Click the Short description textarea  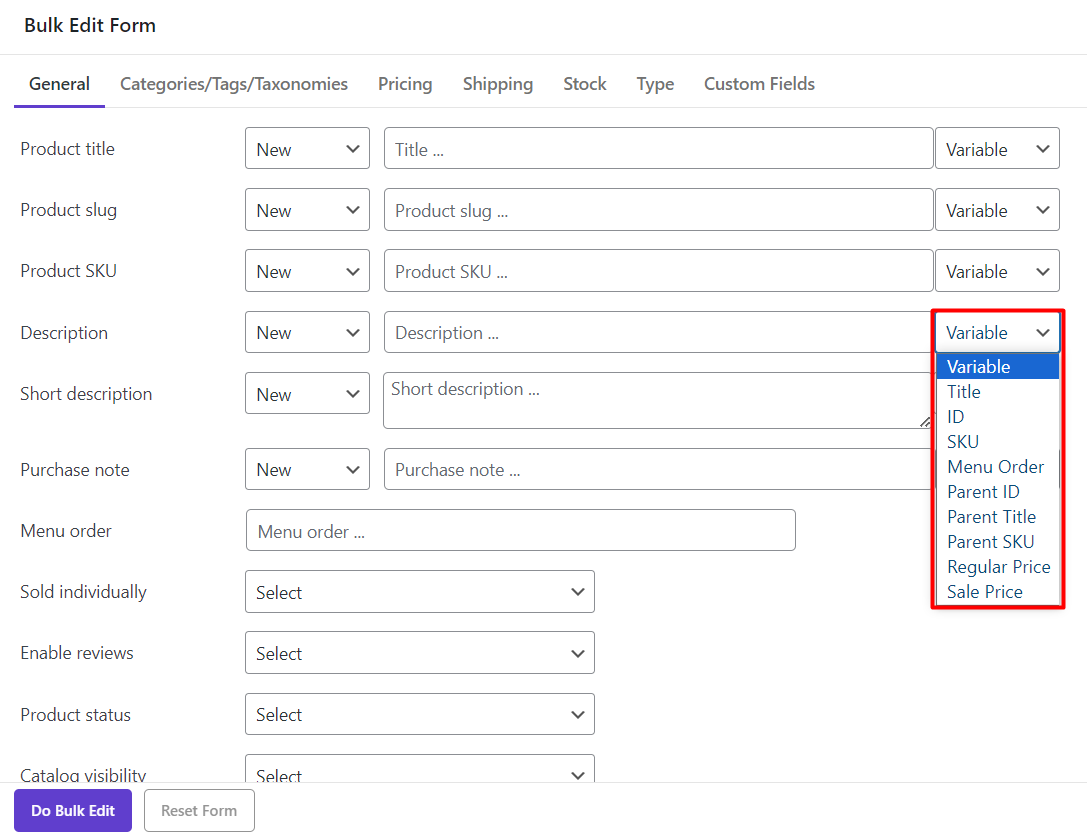pyautogui.click(x=658, y=400)
